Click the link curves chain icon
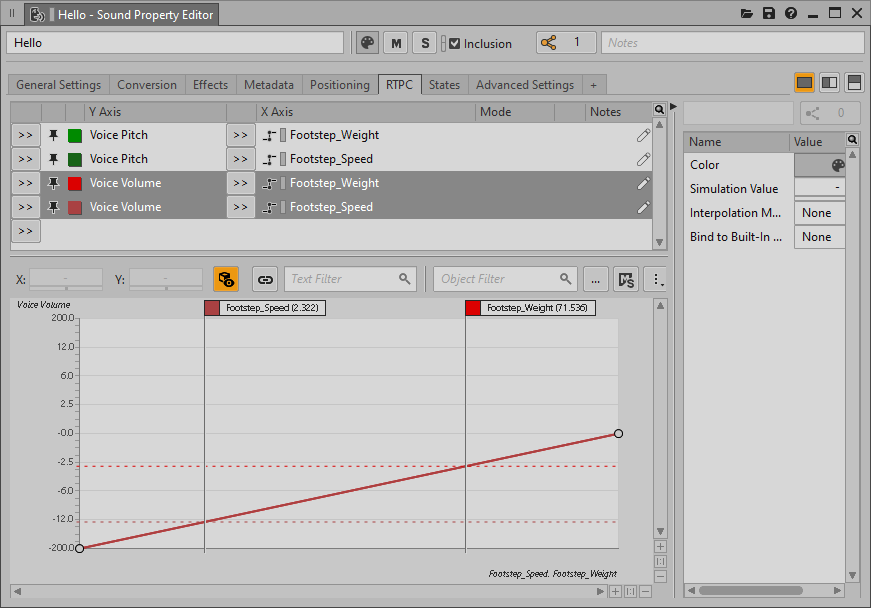The image size is (871, 608). click(x=265, y=279)
